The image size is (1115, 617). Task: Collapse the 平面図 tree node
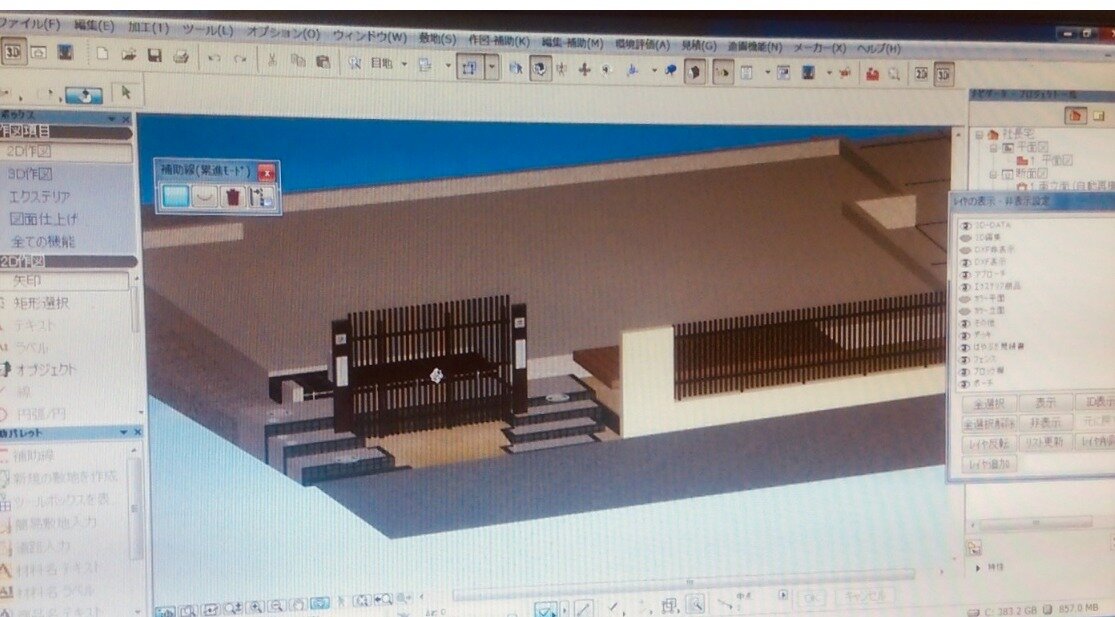(996, 147)
